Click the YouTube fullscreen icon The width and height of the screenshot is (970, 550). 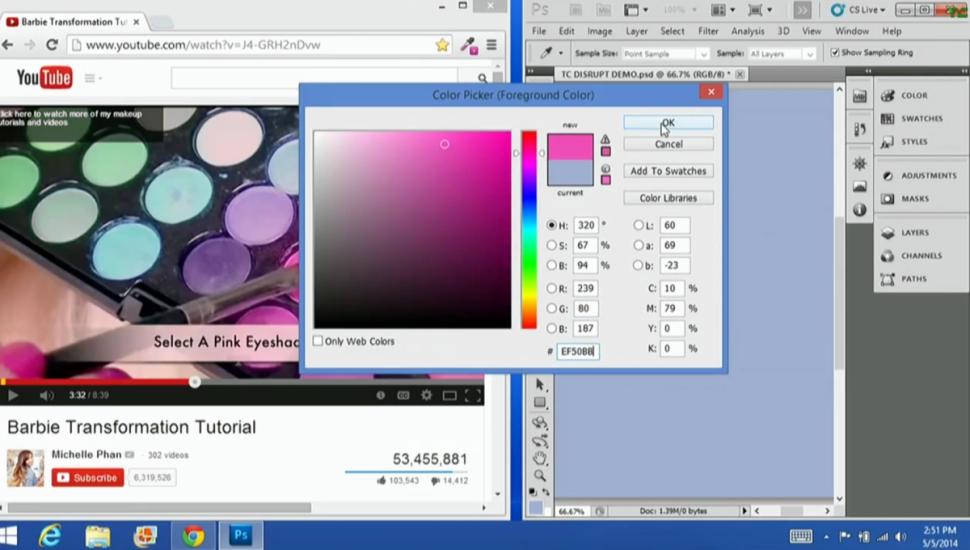[x=473, y=396]
